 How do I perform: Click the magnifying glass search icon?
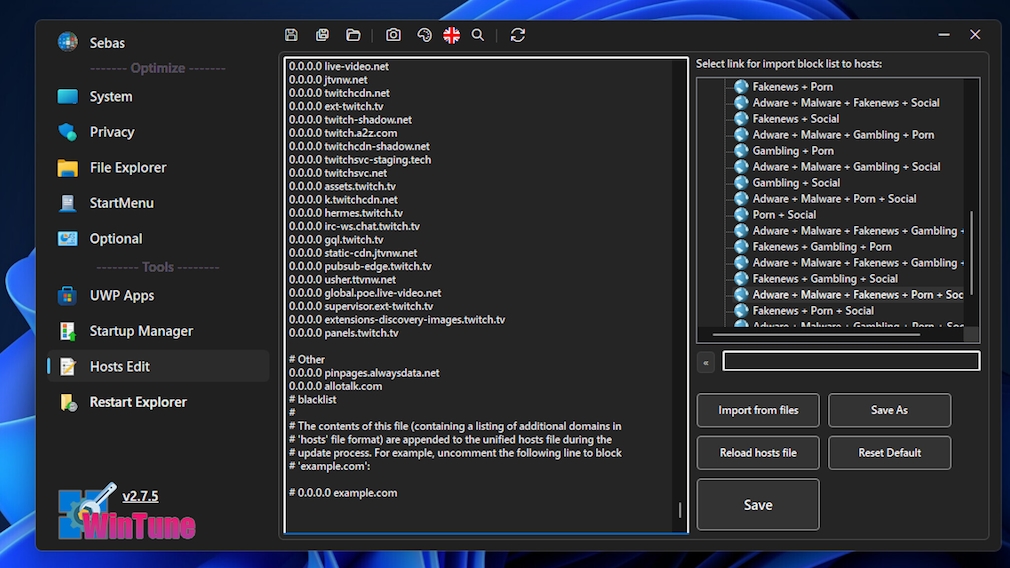(x=478, y=35)
